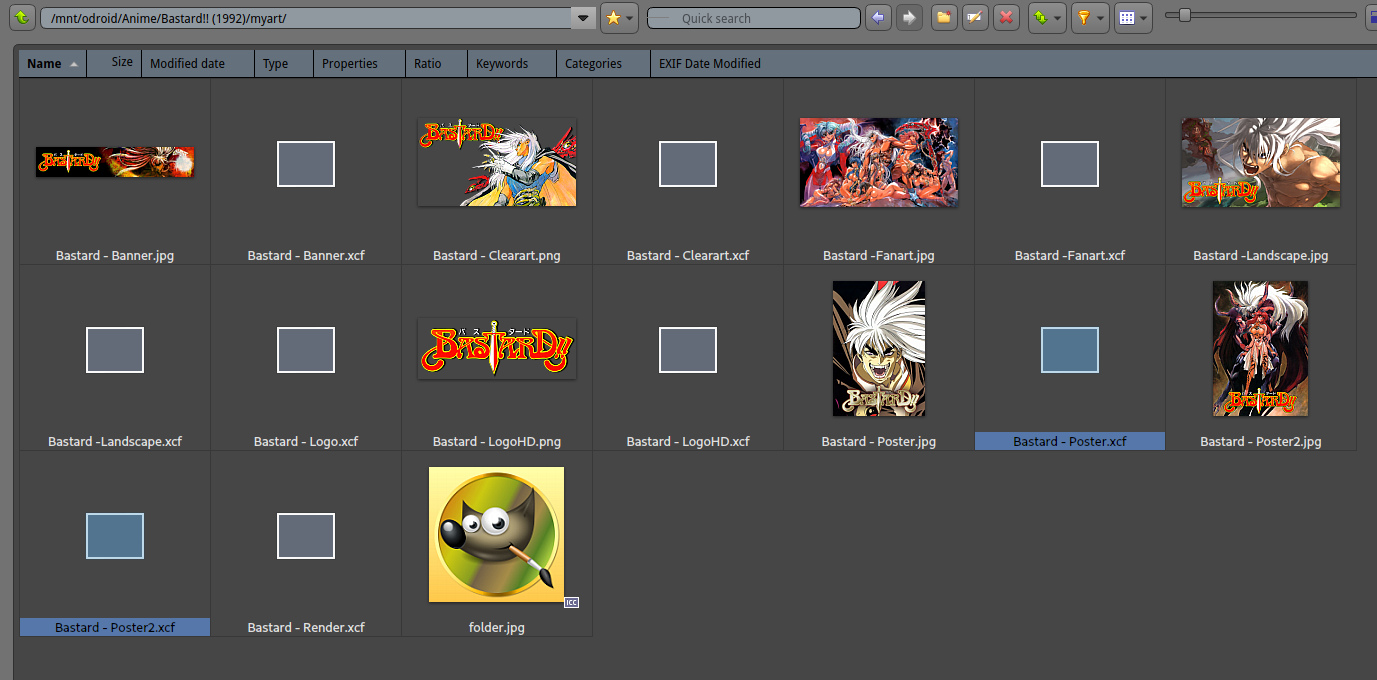Click the rename file icon
The width and height of the screenshot is (1377, 680).
coord(975,18)
